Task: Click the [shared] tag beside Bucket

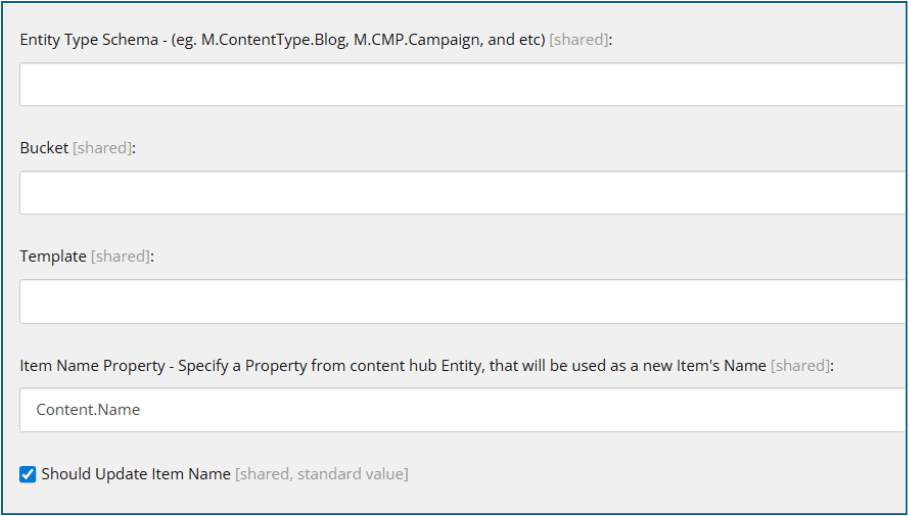Action: 102,147
